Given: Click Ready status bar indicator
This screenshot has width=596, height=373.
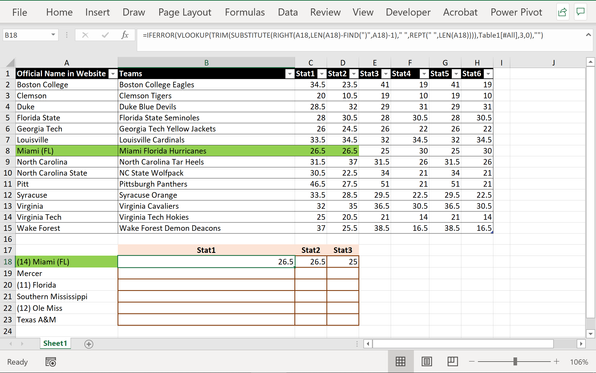Looking at the screenshot, I should pyautogui.click(x=17, y=362).
